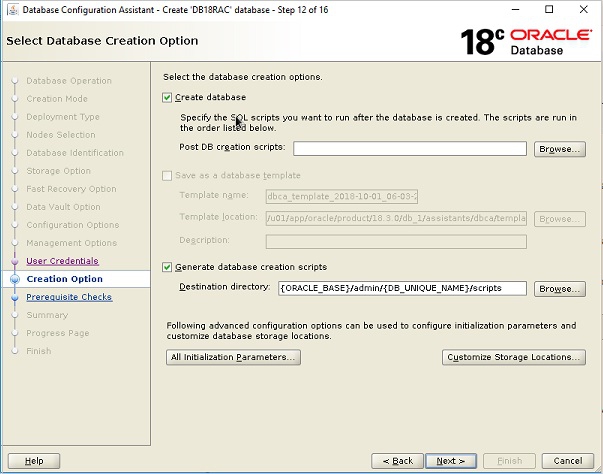Open All Initialization Parameters dialog
This screenshot has width=603, height=474.
233,357
